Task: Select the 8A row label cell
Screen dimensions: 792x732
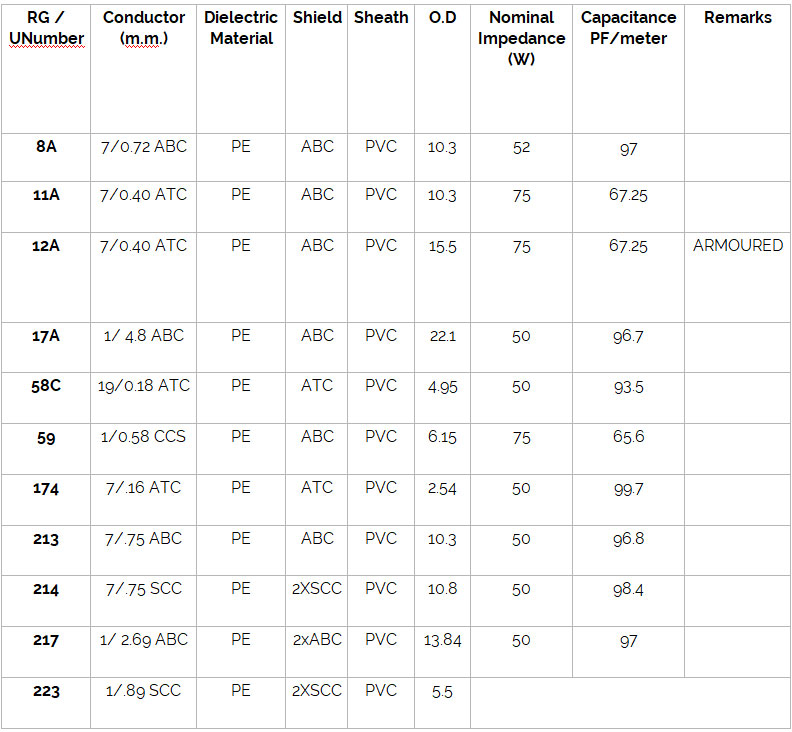Action: [x=46, y=146]
